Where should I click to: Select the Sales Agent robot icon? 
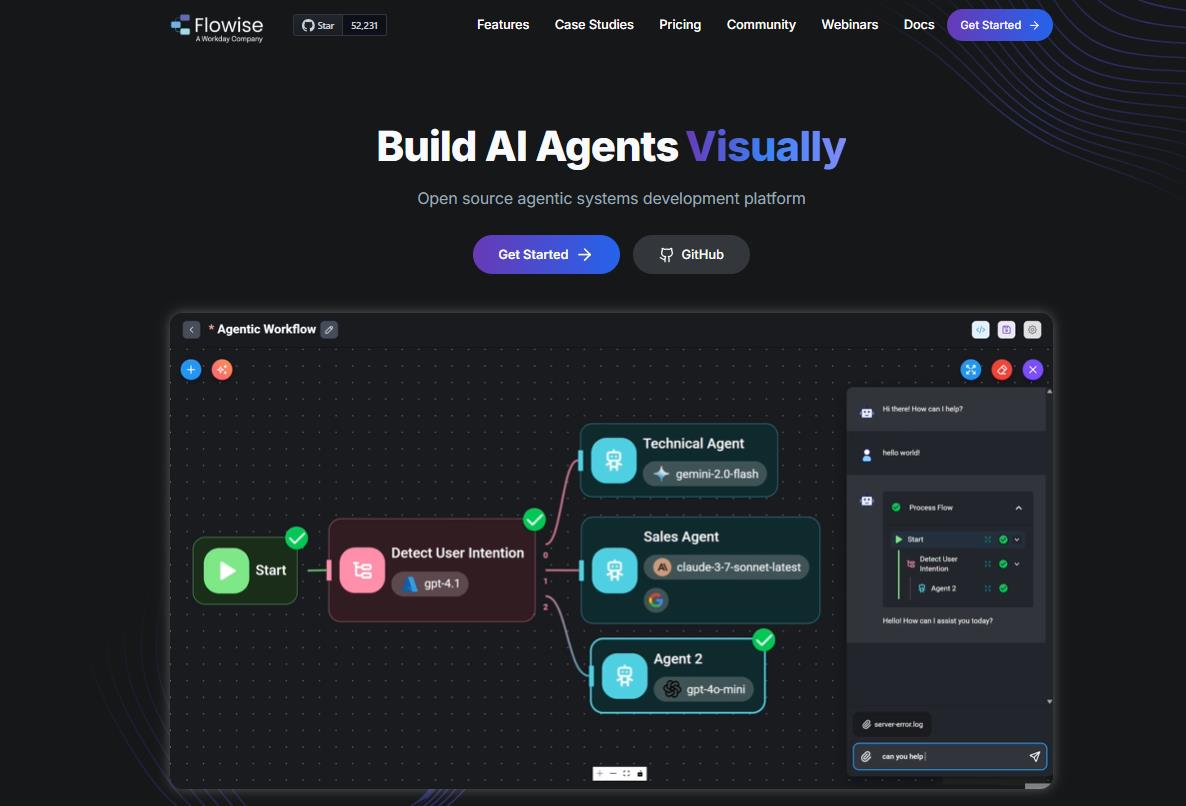pos(614,570)
